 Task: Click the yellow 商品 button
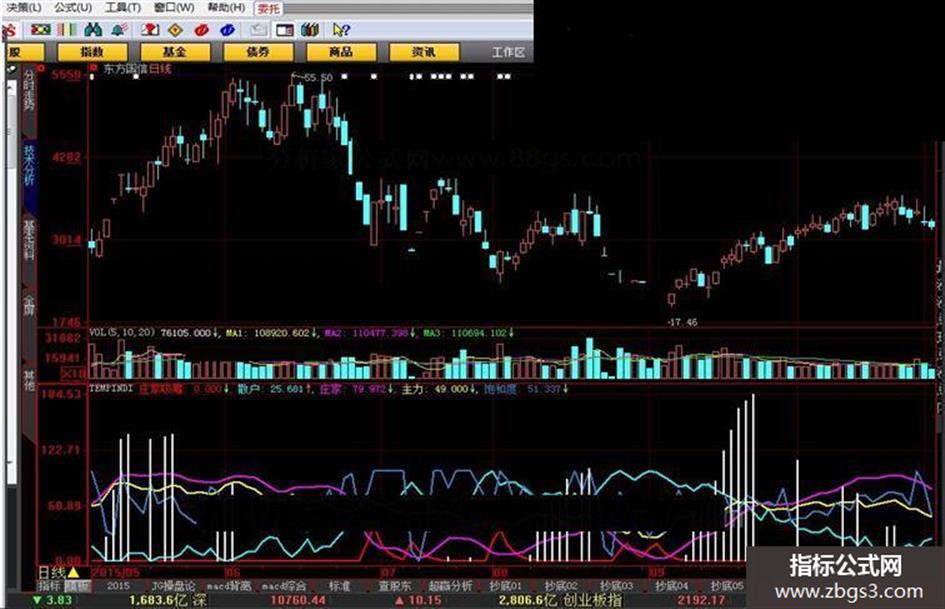click(x=341, y=52)
